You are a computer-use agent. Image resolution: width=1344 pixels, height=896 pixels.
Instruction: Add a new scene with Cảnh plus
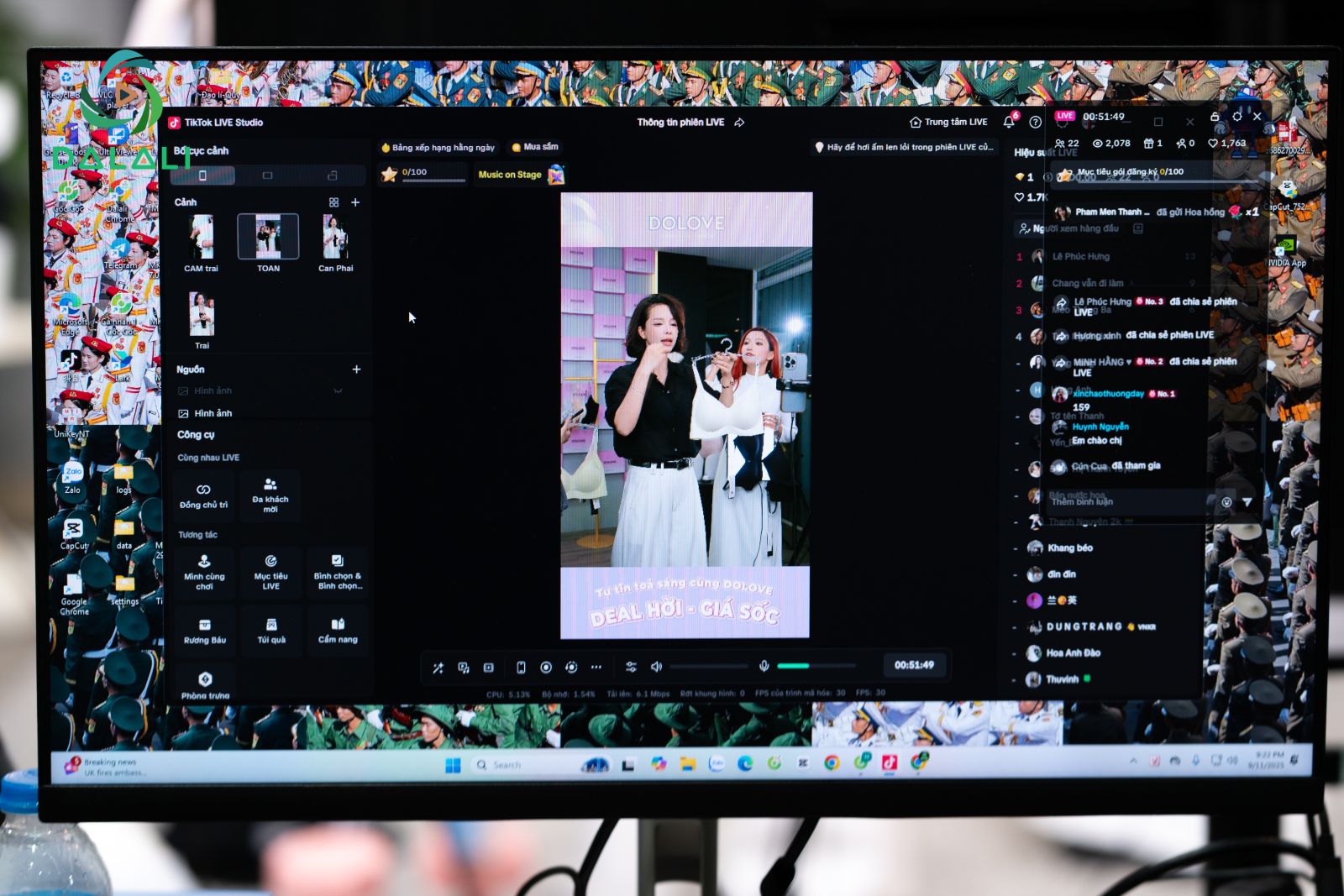point(355,202)
